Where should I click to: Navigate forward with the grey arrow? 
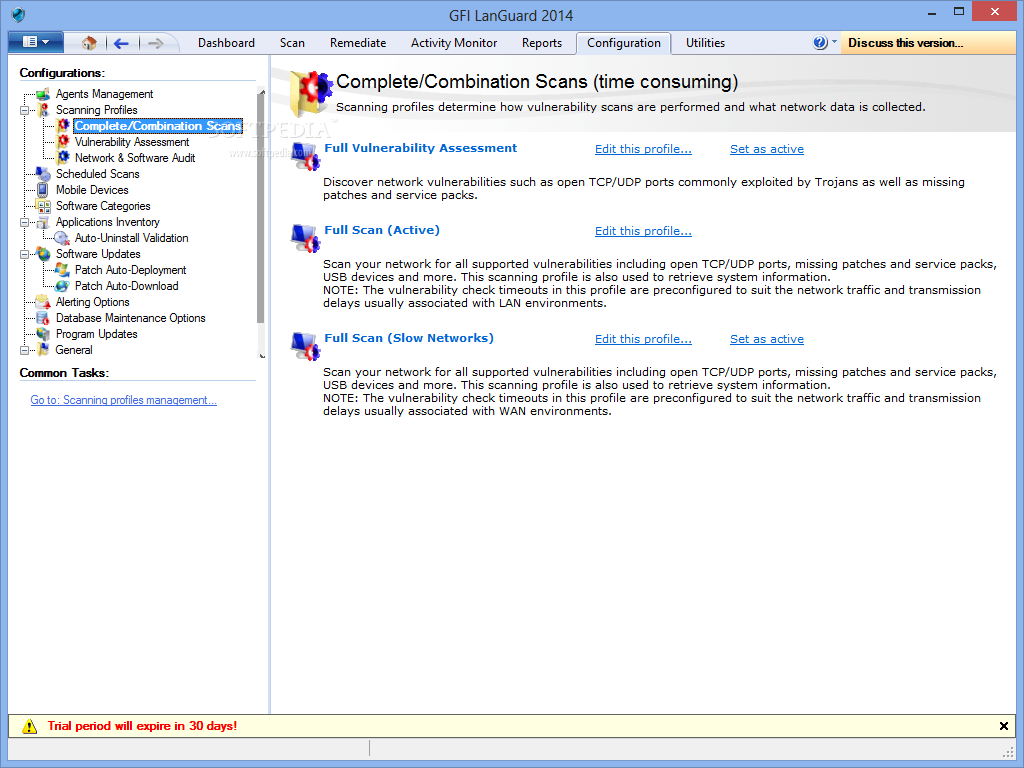[155, 44]
